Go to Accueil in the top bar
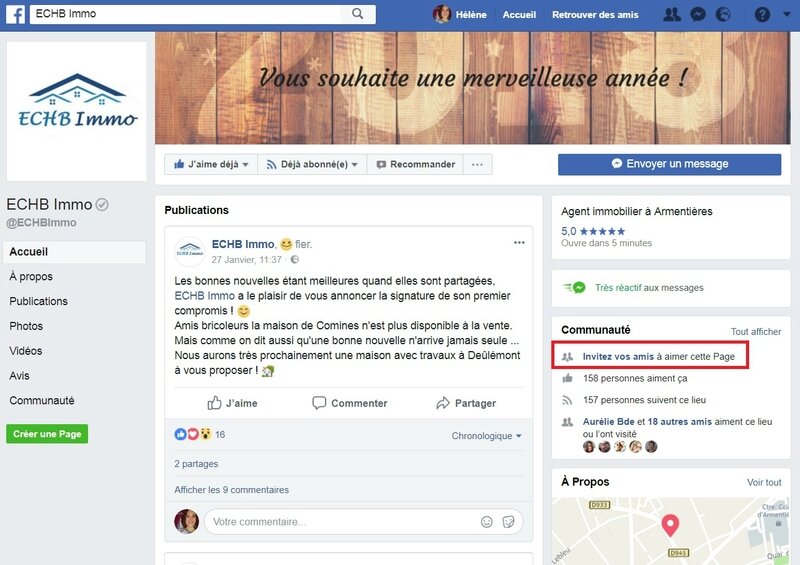The image size is (800, 565). coord(519,15)
